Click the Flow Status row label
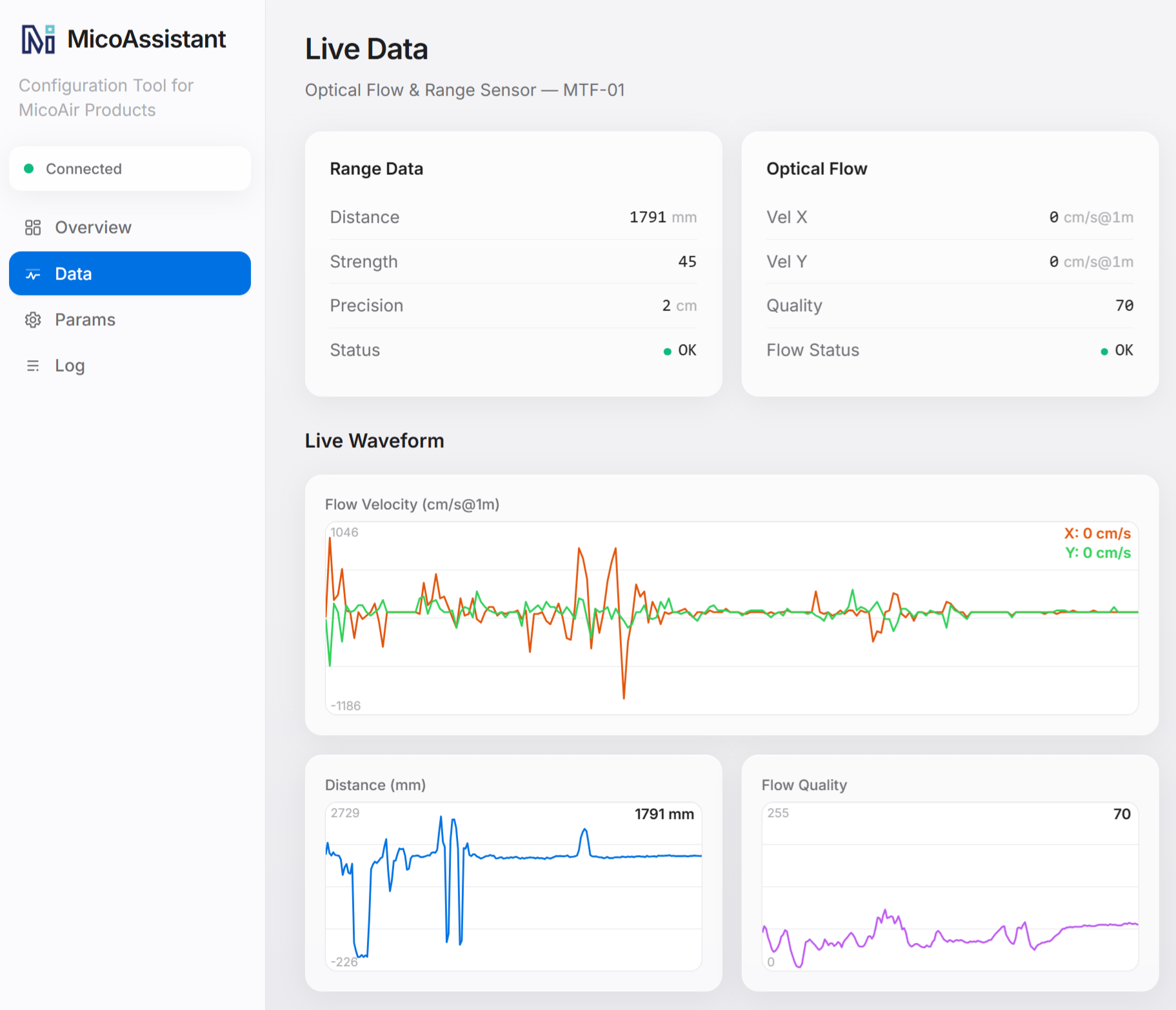This screenshot has width=1176, height=1010. [813, 350]
